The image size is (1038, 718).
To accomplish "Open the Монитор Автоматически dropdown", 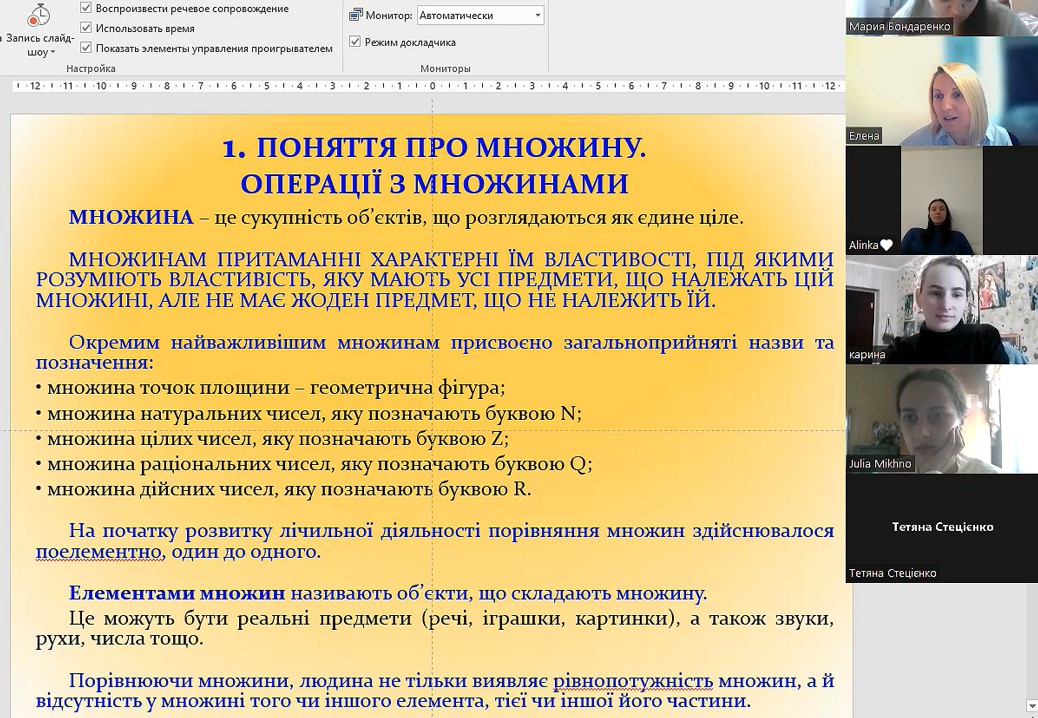I will tap(481, 15).
